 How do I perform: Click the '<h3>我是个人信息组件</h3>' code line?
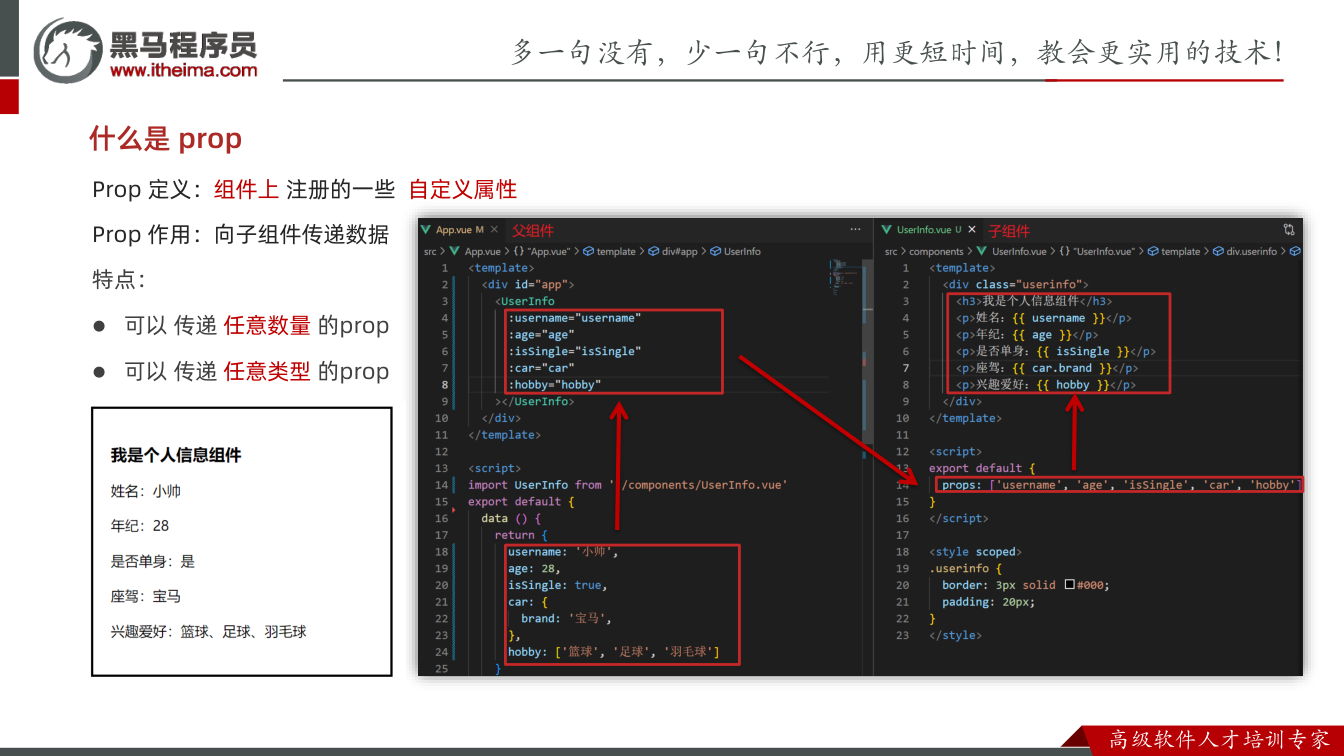tap(1034, 301)
